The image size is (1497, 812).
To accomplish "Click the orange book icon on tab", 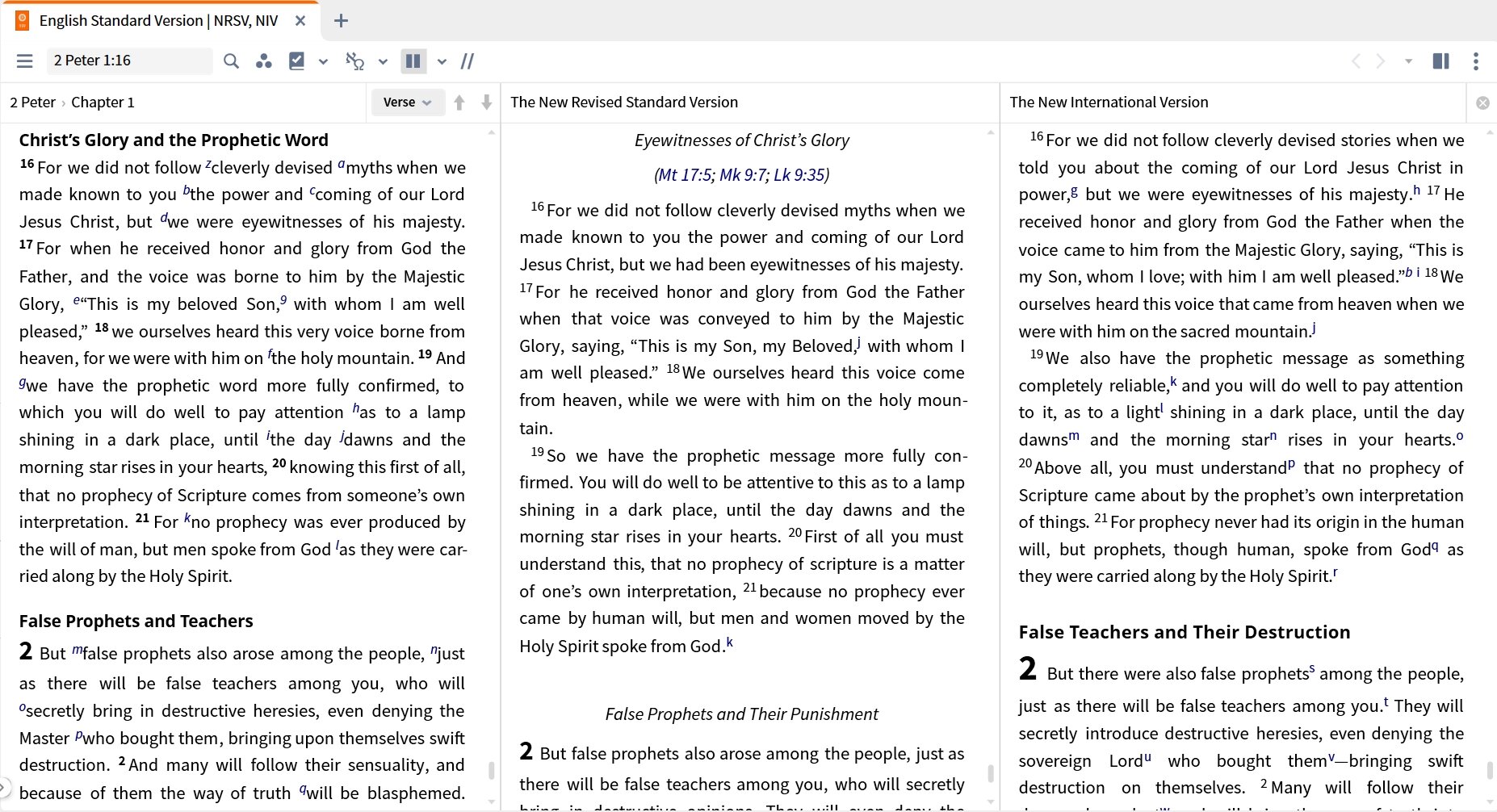I will pos(22,20).
